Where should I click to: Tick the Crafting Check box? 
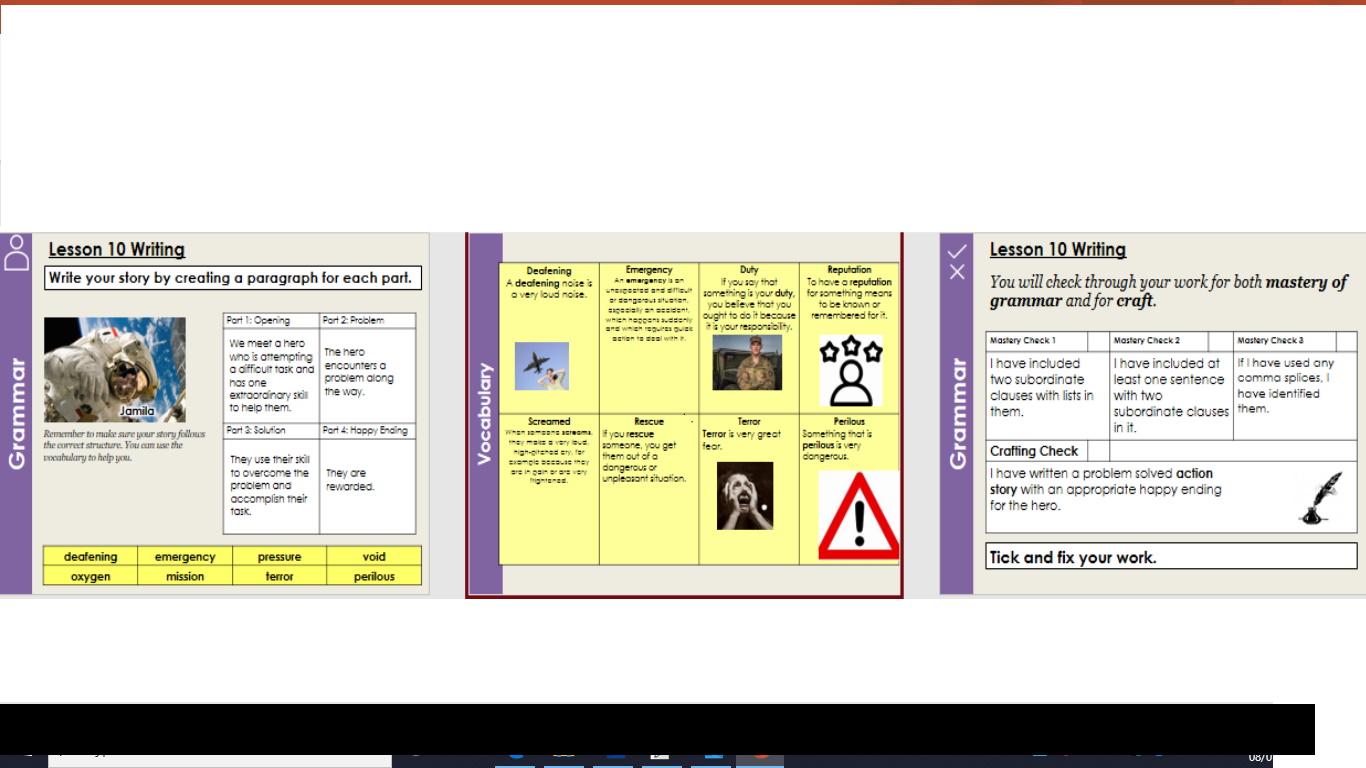(x=1098, y=451)
